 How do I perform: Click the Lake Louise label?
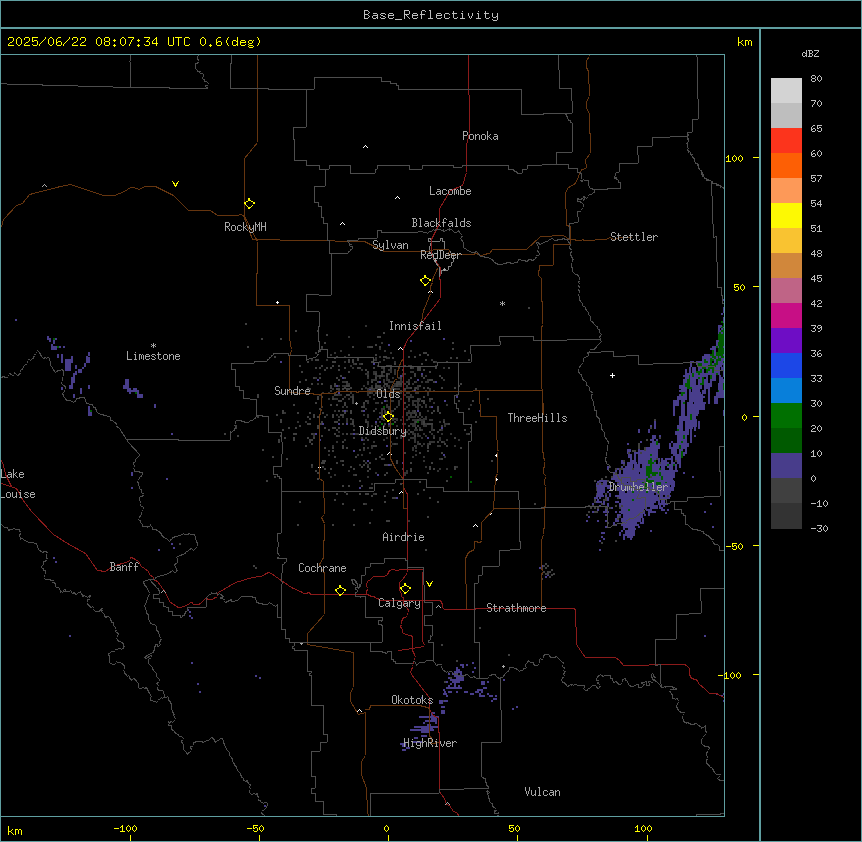(x=18, y=484)
